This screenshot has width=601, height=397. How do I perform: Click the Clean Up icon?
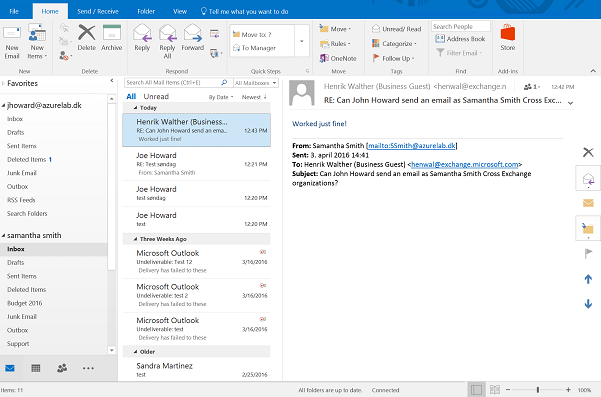pos(65,41)
